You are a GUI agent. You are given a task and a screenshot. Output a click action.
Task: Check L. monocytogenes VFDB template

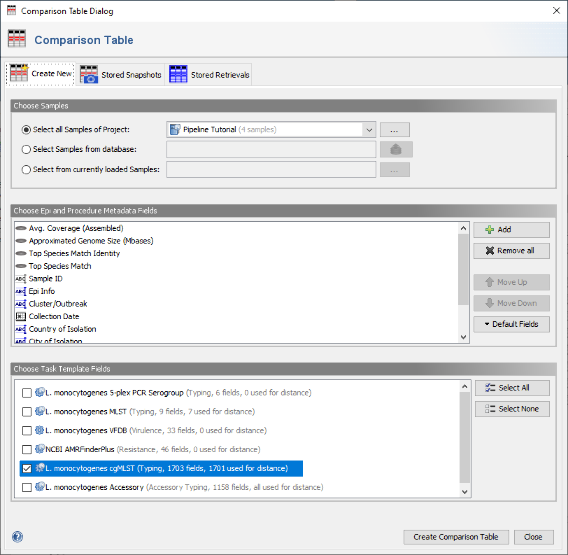click(27, 431)
